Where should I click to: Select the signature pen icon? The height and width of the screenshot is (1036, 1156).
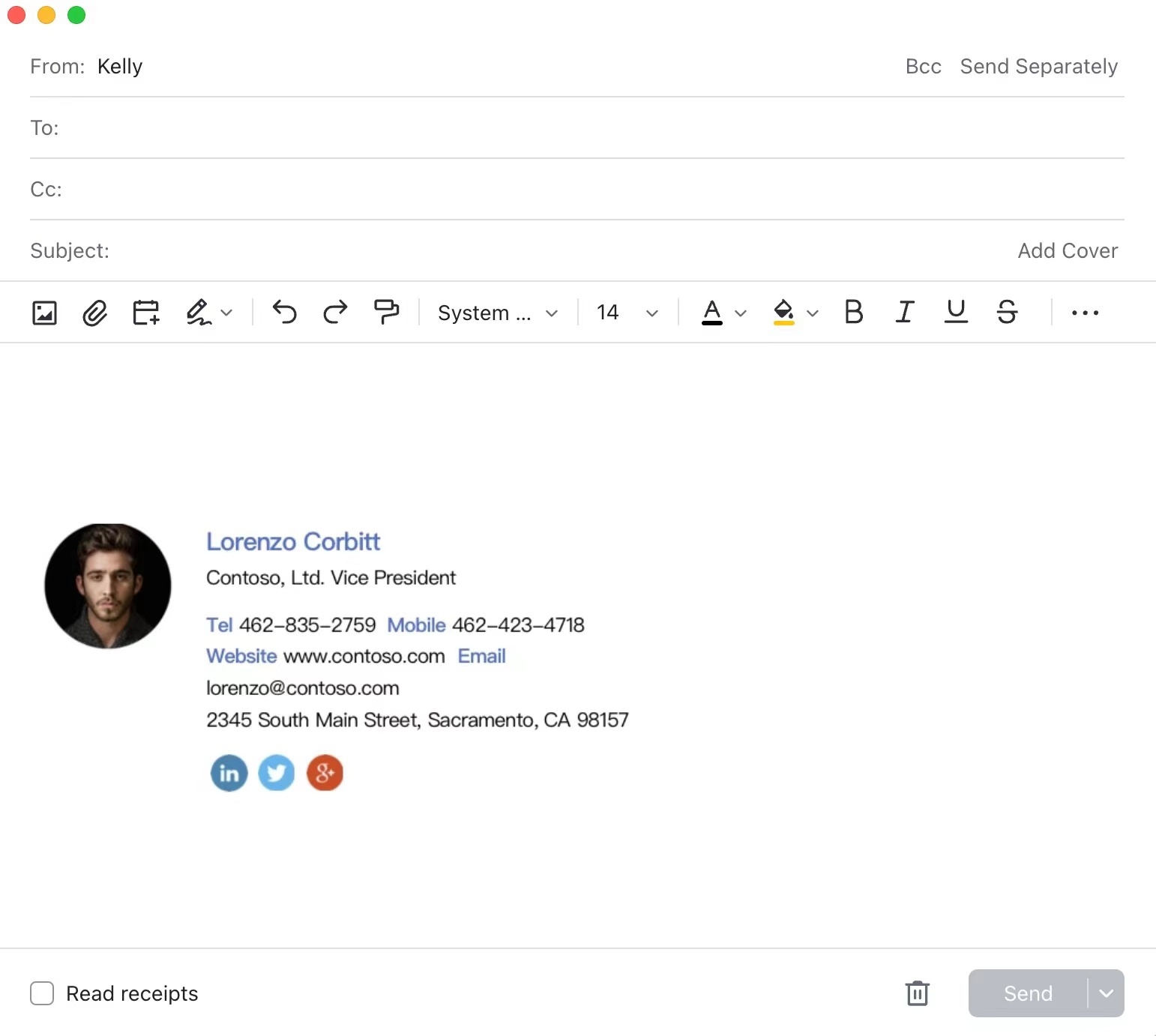point(199,313)
